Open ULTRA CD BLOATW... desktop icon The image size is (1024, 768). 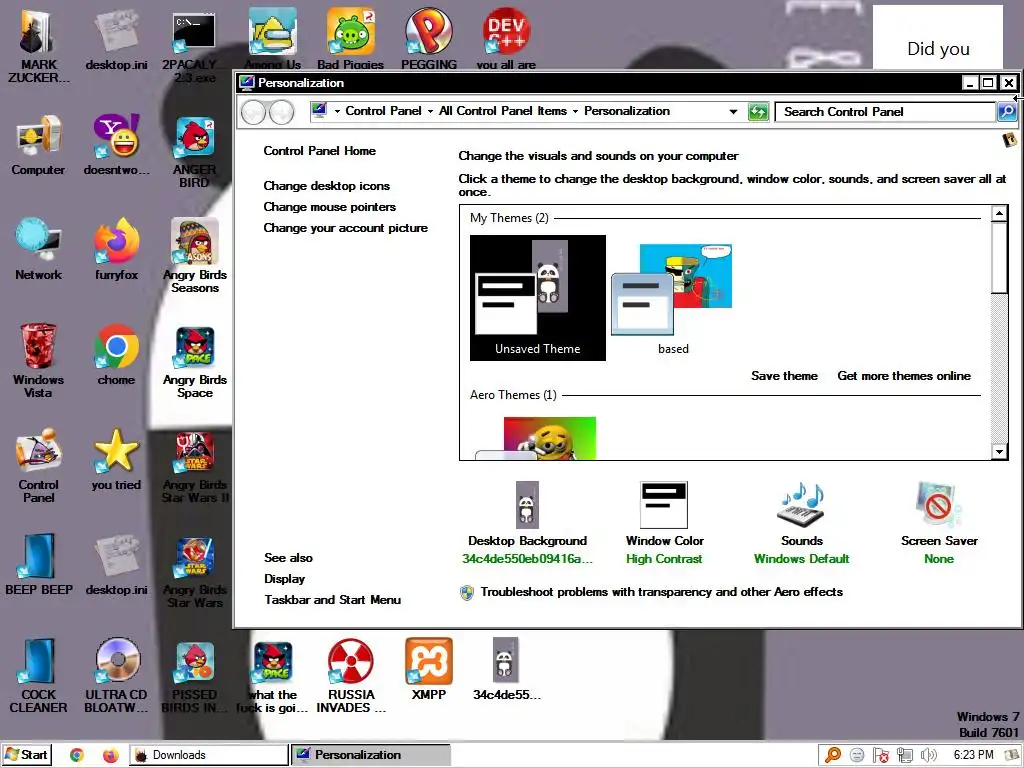coord(116,676)
